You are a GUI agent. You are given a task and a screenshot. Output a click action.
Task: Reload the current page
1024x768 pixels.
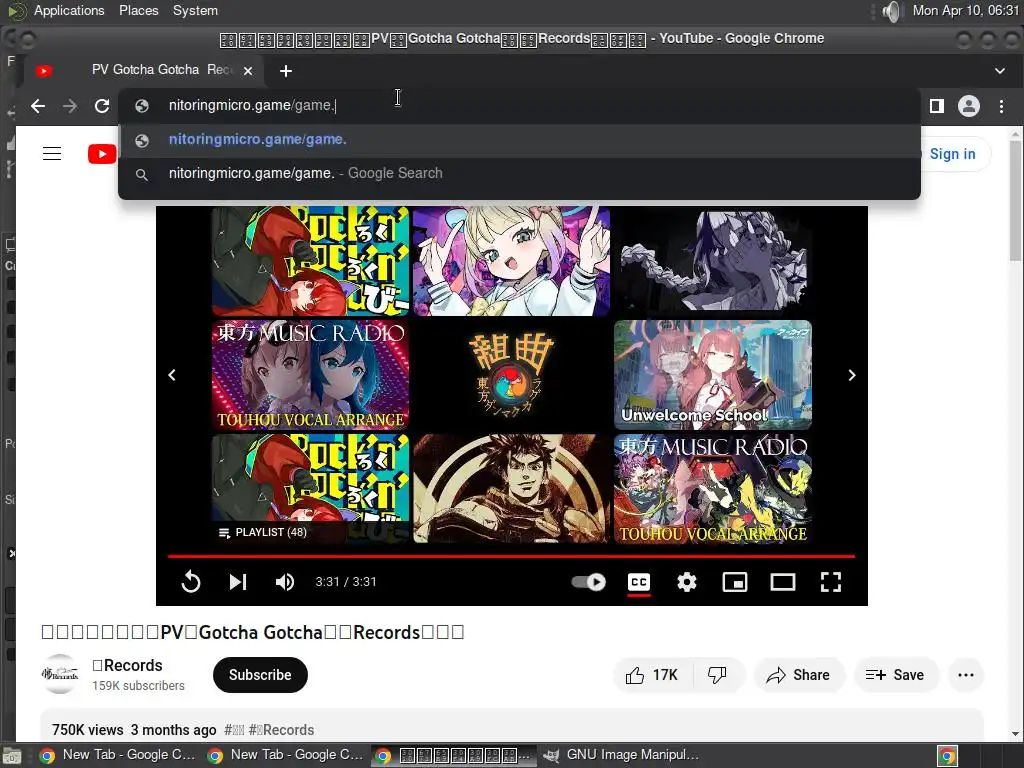pos(102,106)
